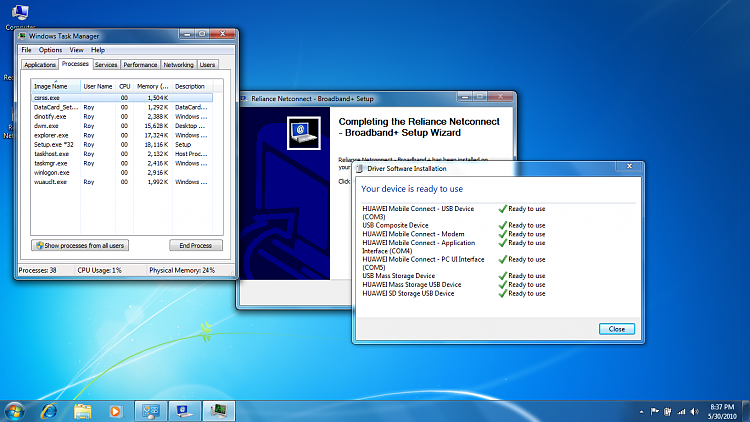Screen dimensions: 750x422
Task: Switch to the Services tab
Action: (x=106, y=65)
